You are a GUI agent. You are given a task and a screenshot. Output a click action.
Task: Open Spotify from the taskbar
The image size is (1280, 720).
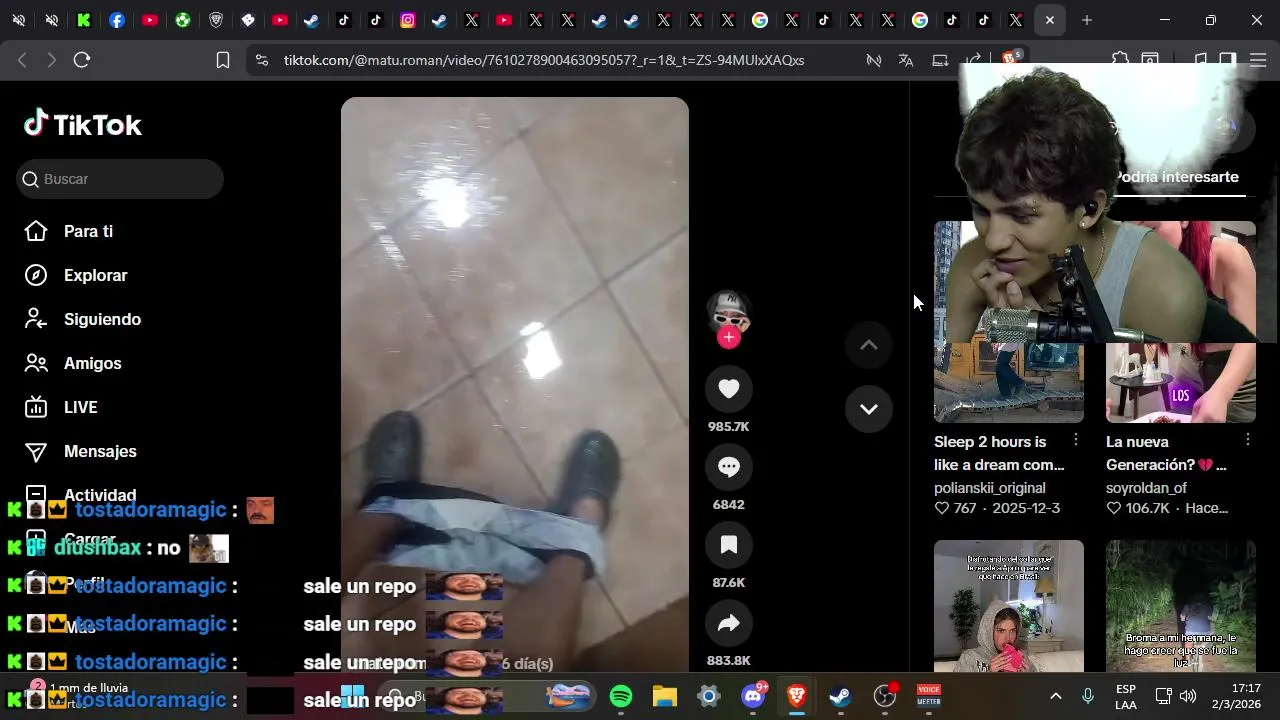(x=621, y=696)
